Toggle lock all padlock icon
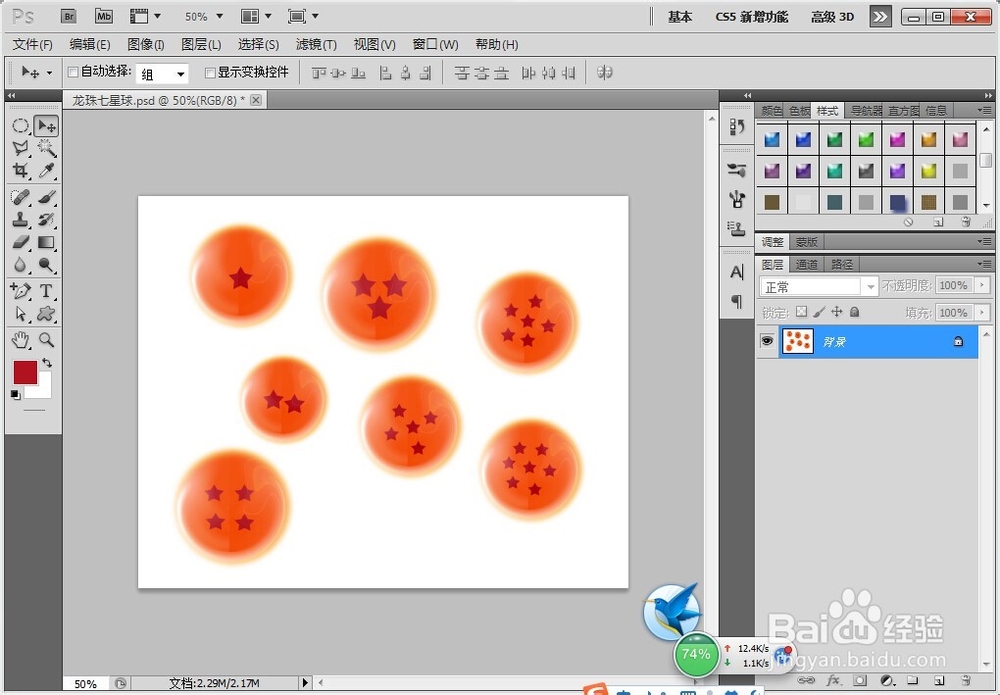The image size is (1000, 695). coord(855,312)
